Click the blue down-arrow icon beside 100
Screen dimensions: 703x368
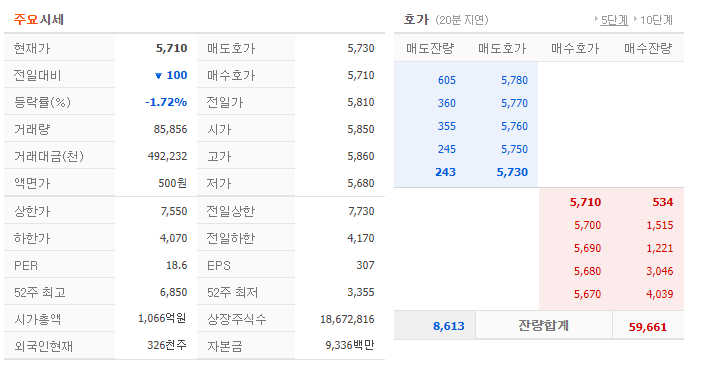[x=158, y=76]
